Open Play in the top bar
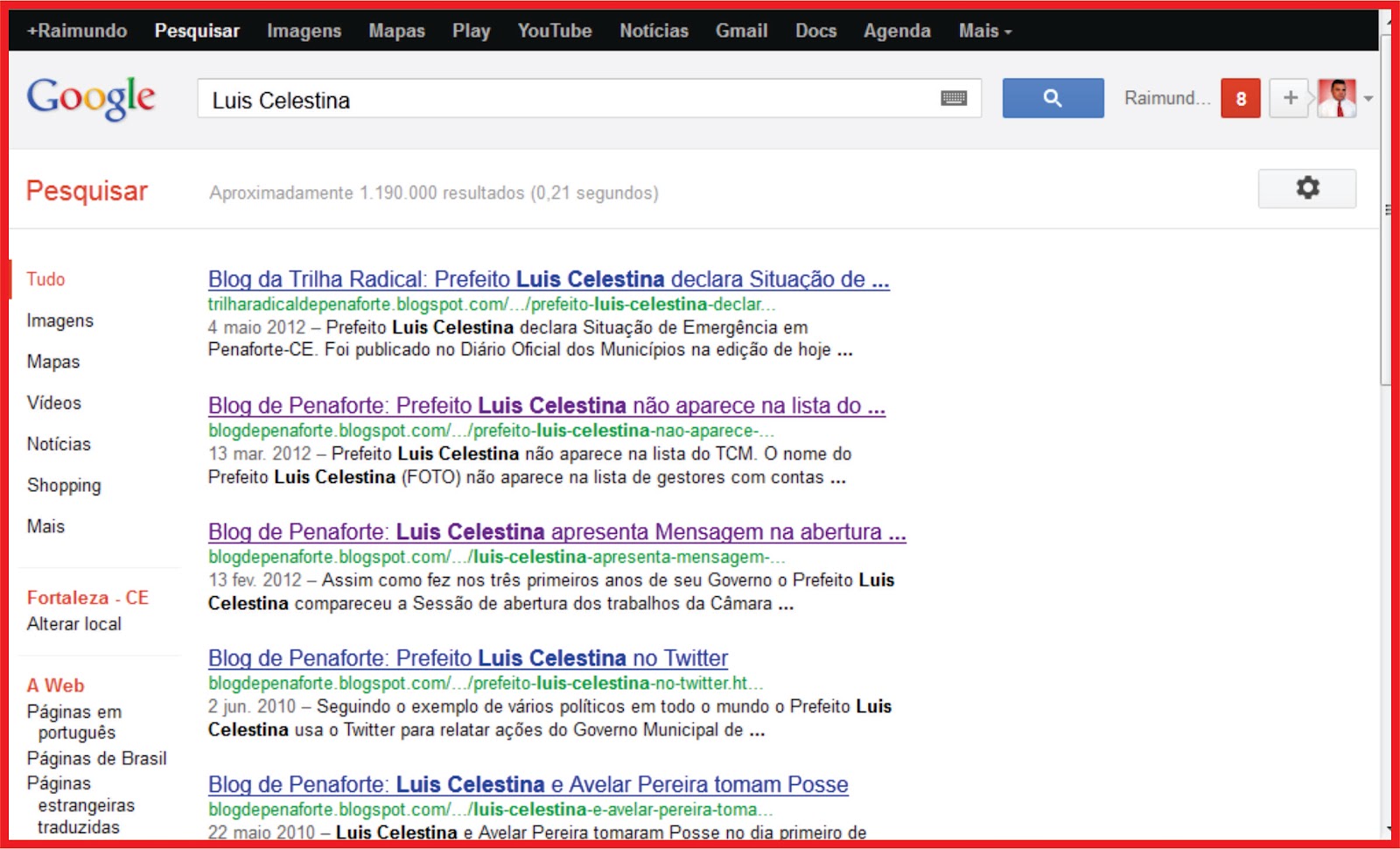The width and height of the screenshot is (1400, 849). [471, 31]
